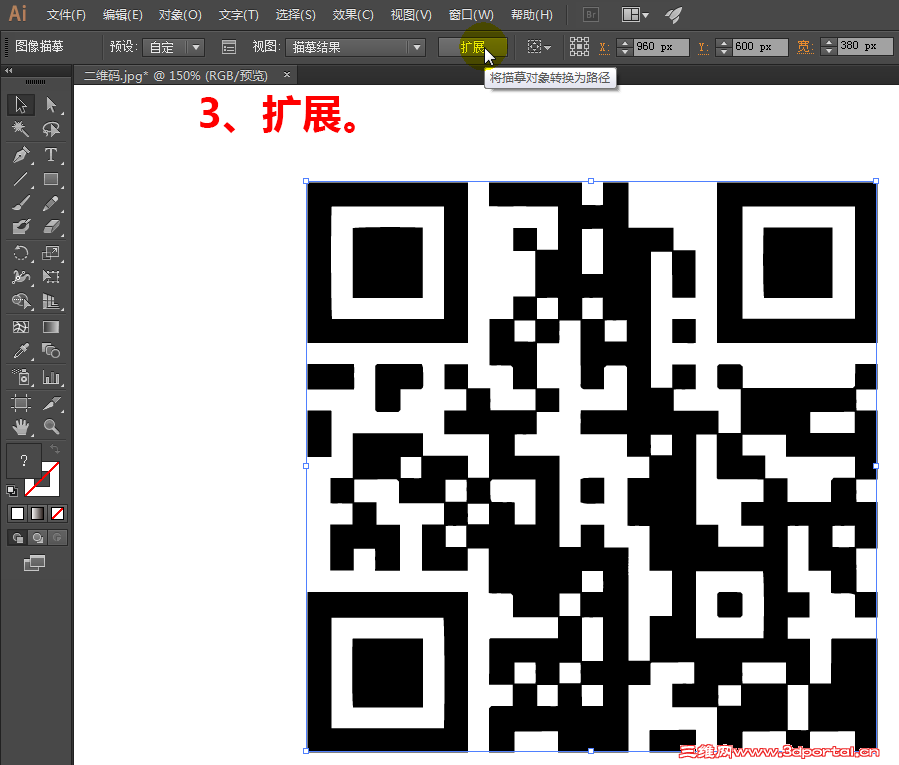Select the Lasso tool
Screen dimensions: 899x765
[51, 129]
